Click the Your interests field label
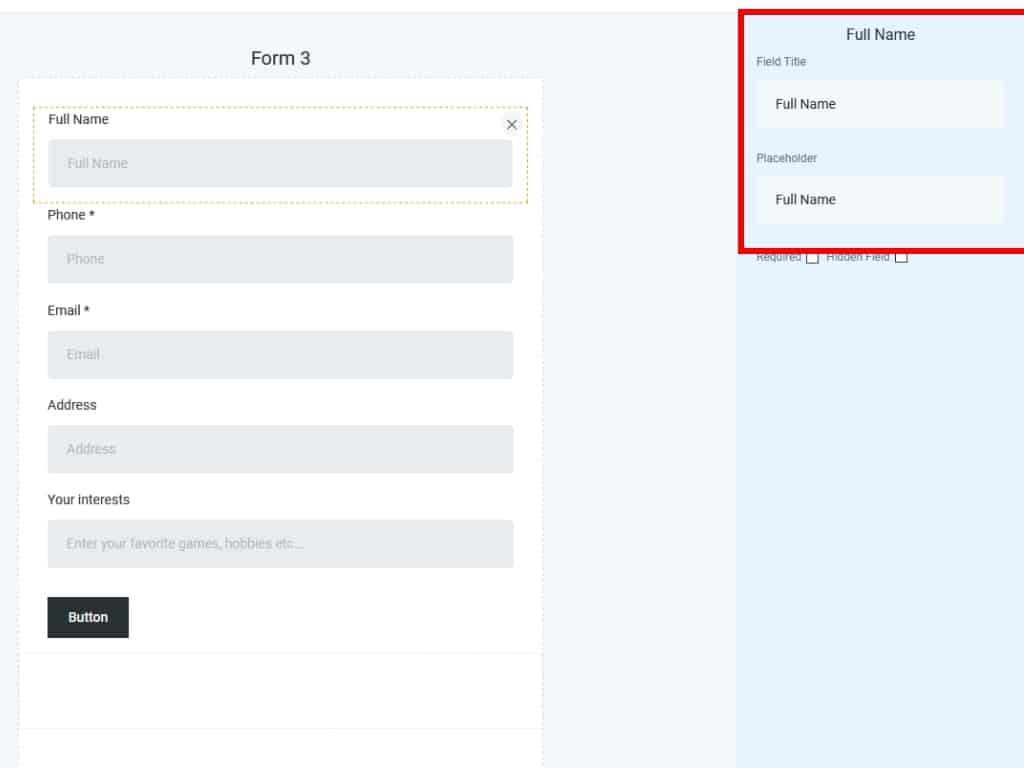The image size is (1024, 768). coord(88,499)
